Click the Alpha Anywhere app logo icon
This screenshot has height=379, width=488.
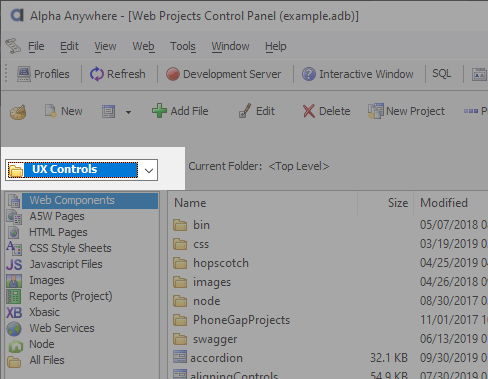coord(17,15)
